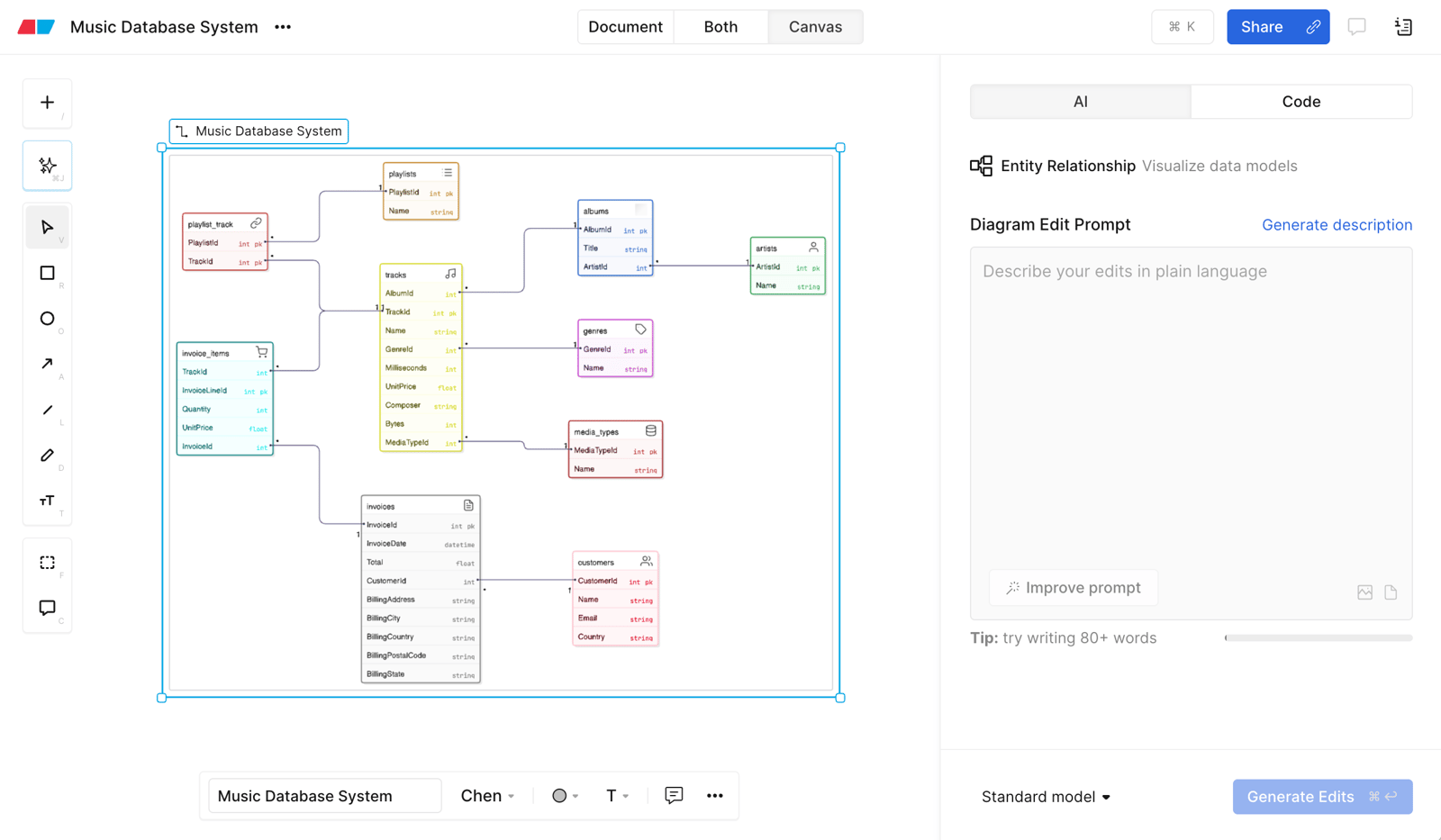The width and height of the screenshot is (1441, 840).
Task: Click the bottom-right frame resize handle
Action: pos(840,698)
